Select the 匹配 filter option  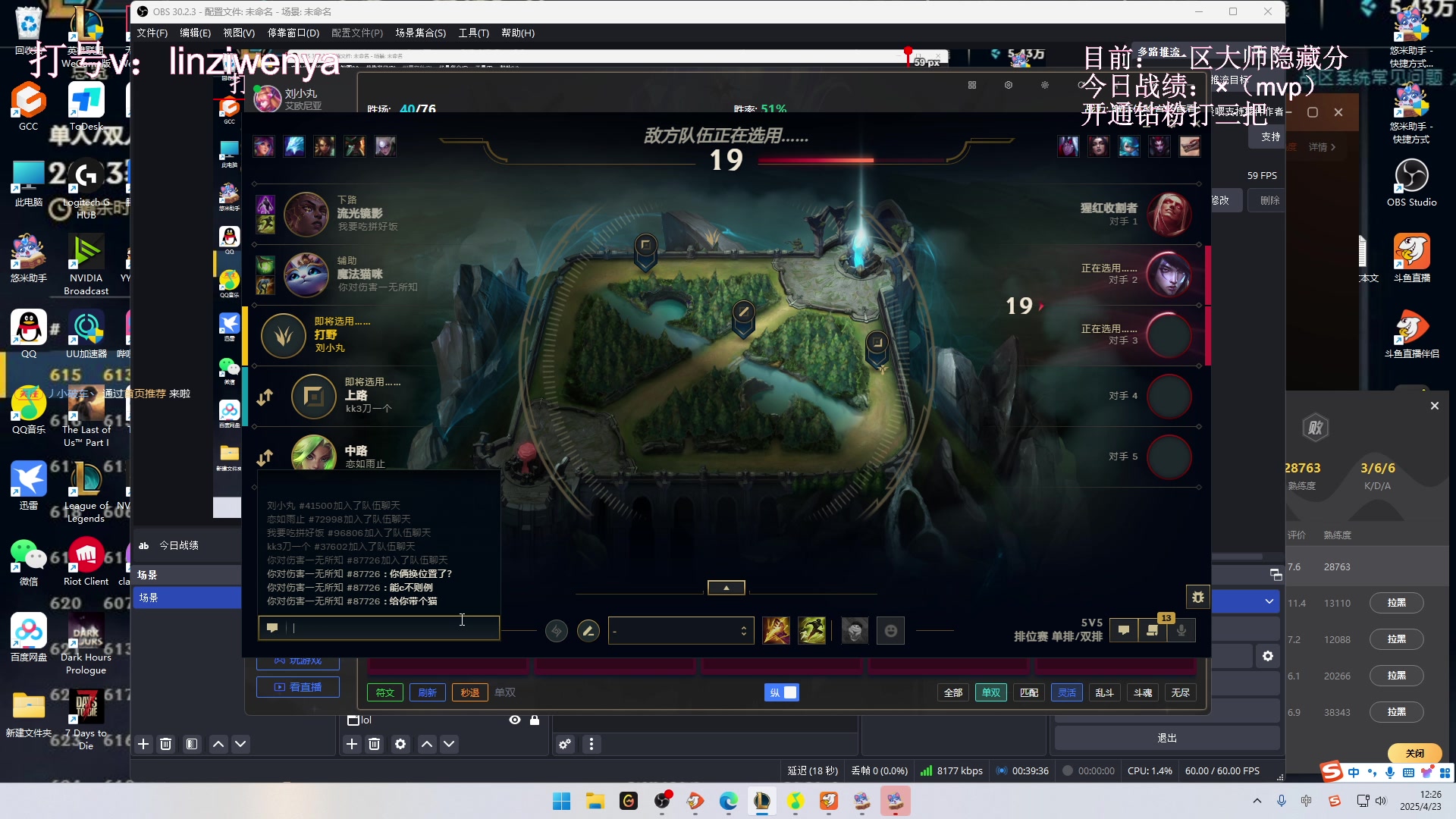[x=1029, y=692]
